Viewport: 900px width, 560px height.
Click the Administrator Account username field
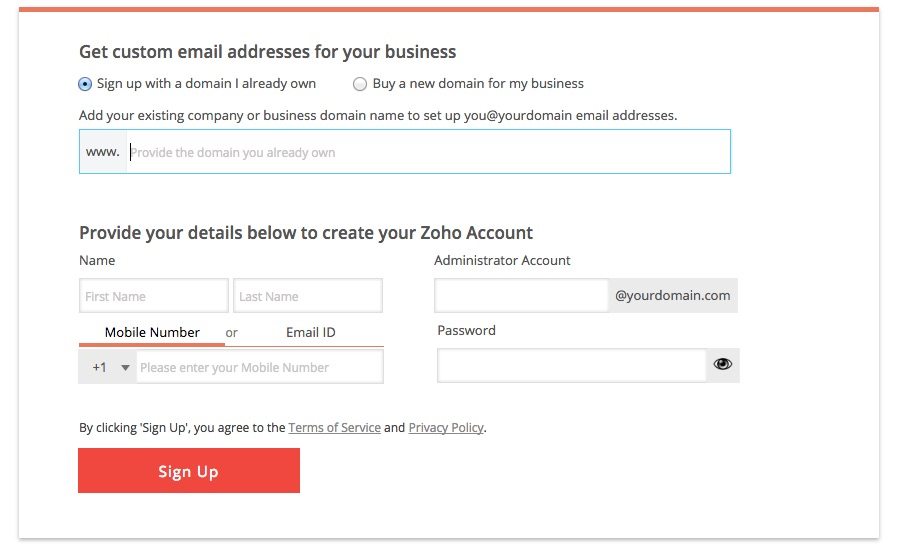point(521,296)
